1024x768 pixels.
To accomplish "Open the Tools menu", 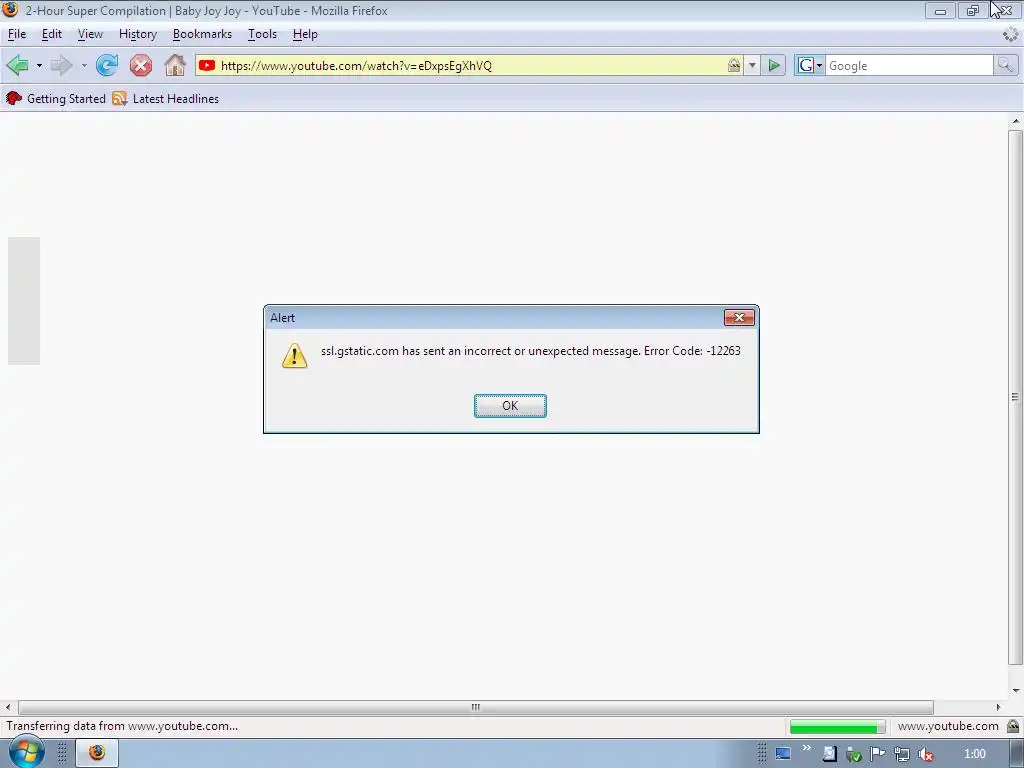I will coord(263,34).
